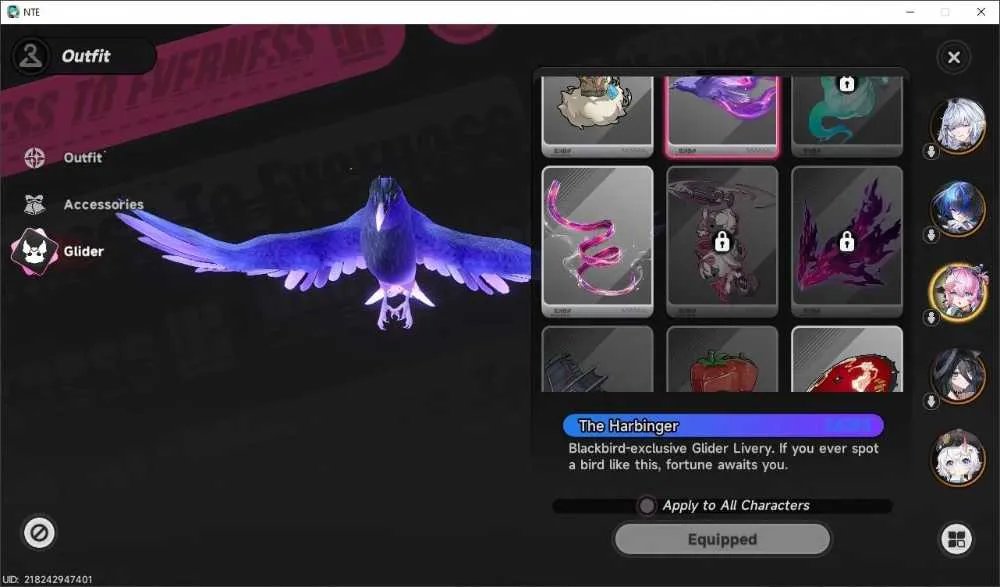This screenshot has height=587, width=1000.
Task: Choose the highlighted purple bird glider thumbnail
Action: [722, 116]
